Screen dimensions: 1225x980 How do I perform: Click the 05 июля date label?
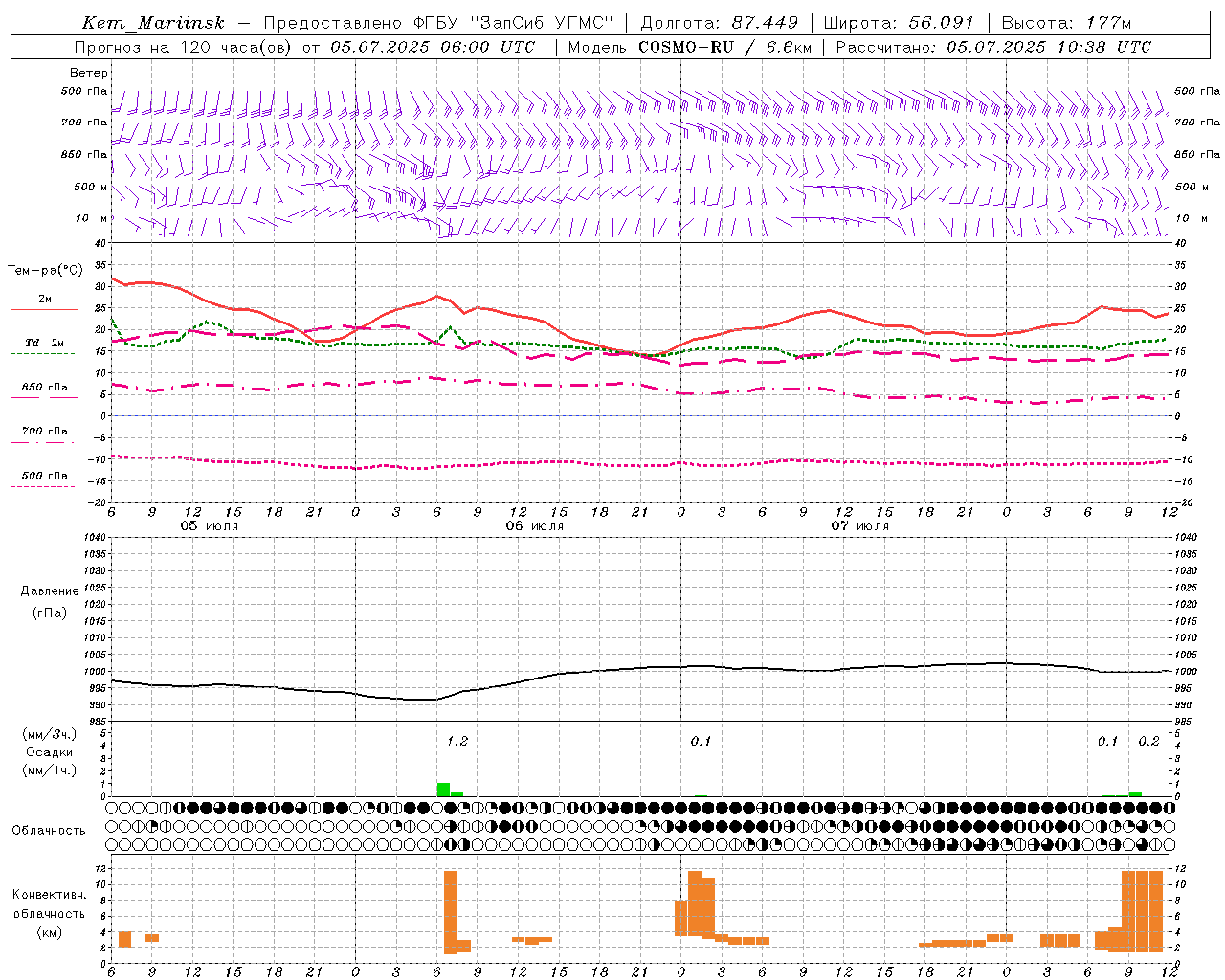pos(210,526)
